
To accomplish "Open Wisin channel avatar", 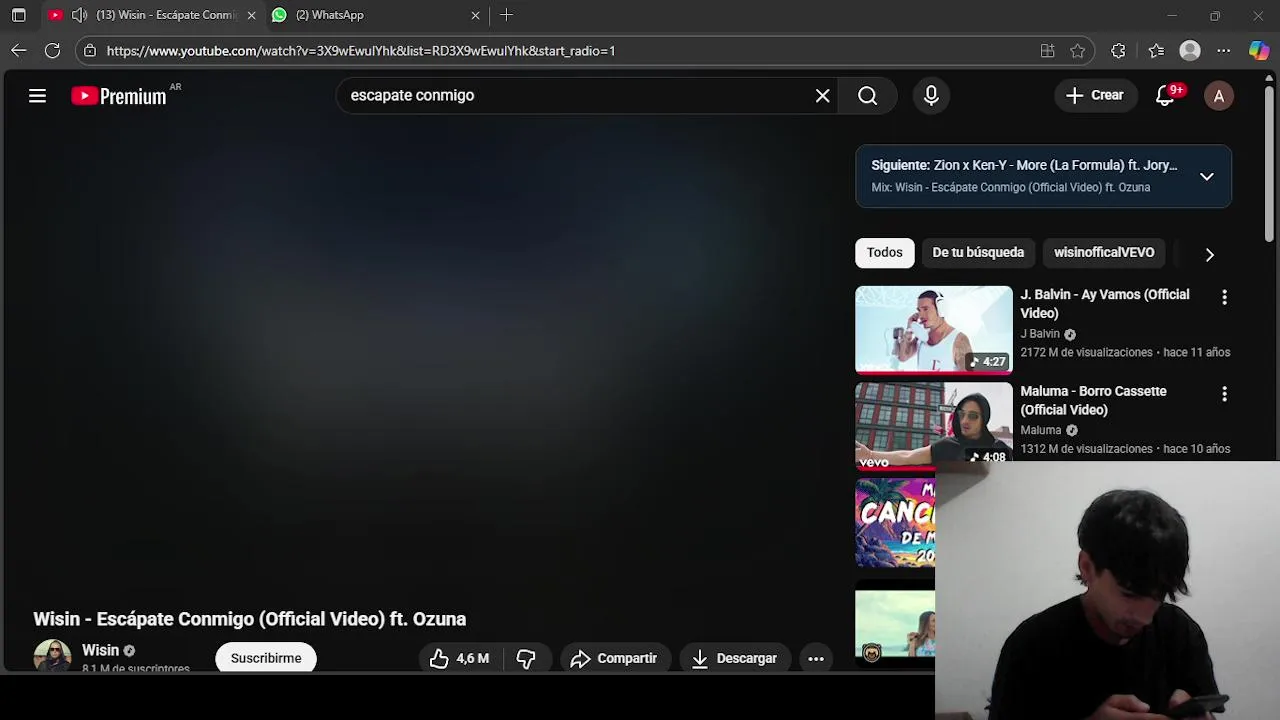I will coord(52,656).
